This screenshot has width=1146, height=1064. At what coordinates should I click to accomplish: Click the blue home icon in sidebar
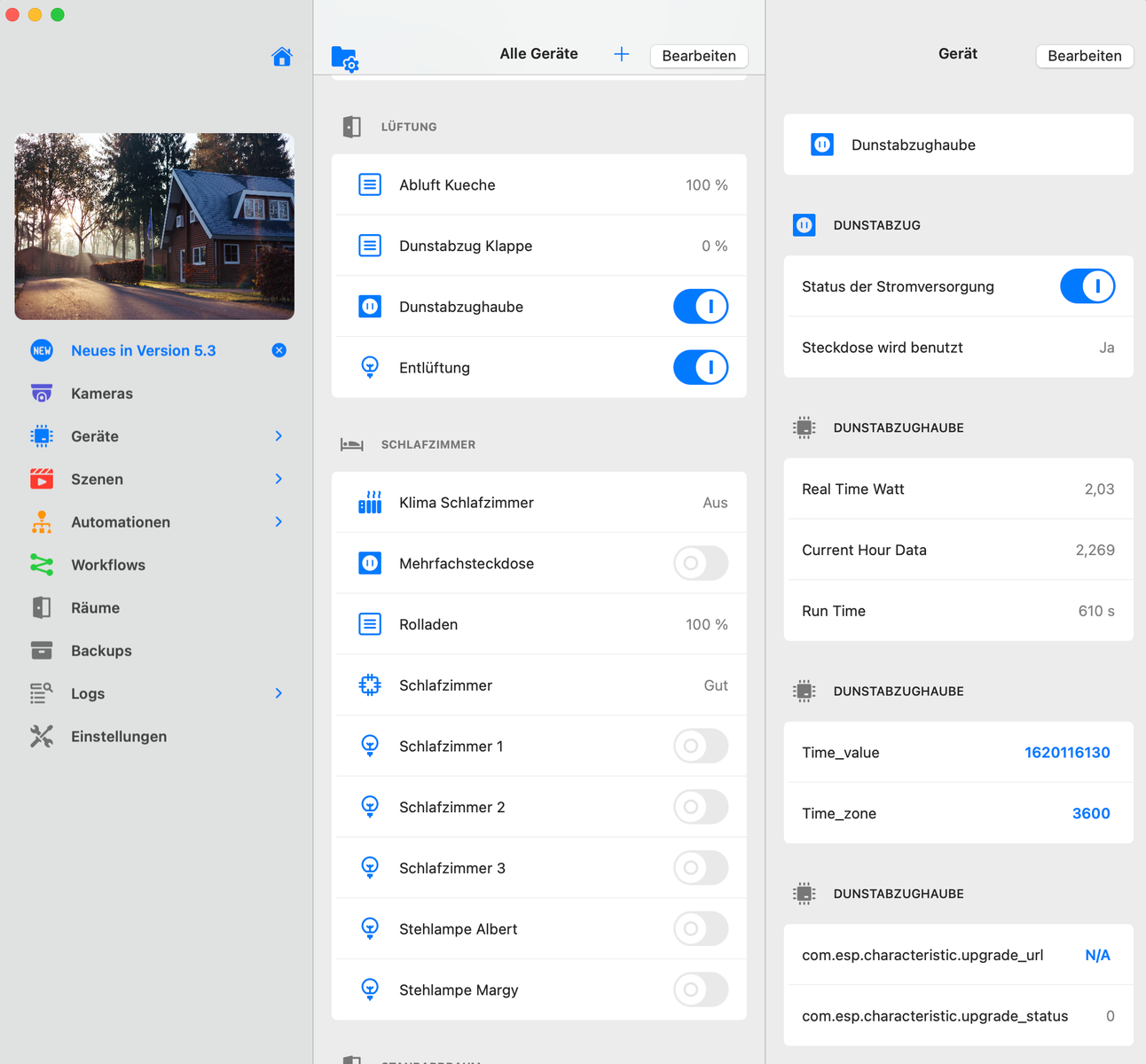click(x=282, y=57)
